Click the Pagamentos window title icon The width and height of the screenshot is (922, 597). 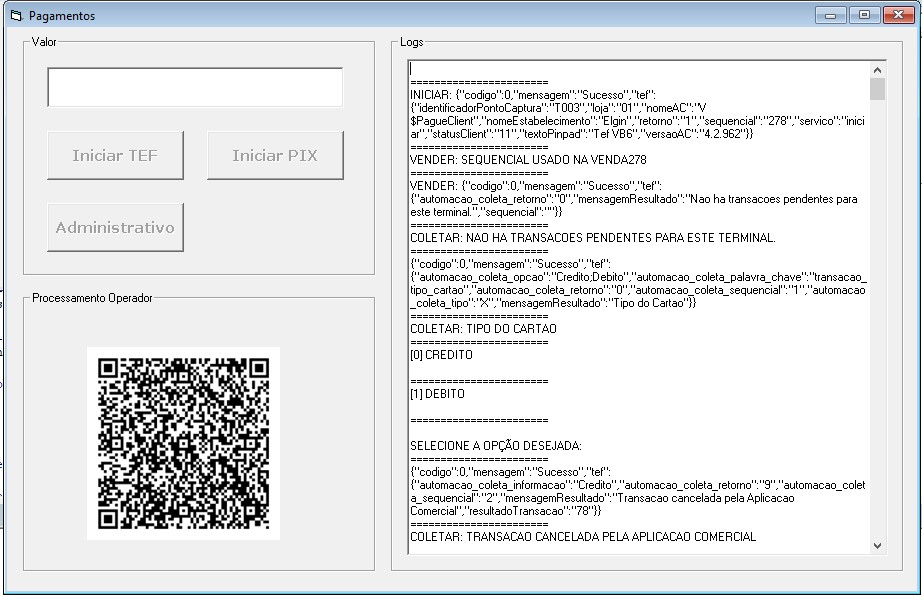(16, 16)
